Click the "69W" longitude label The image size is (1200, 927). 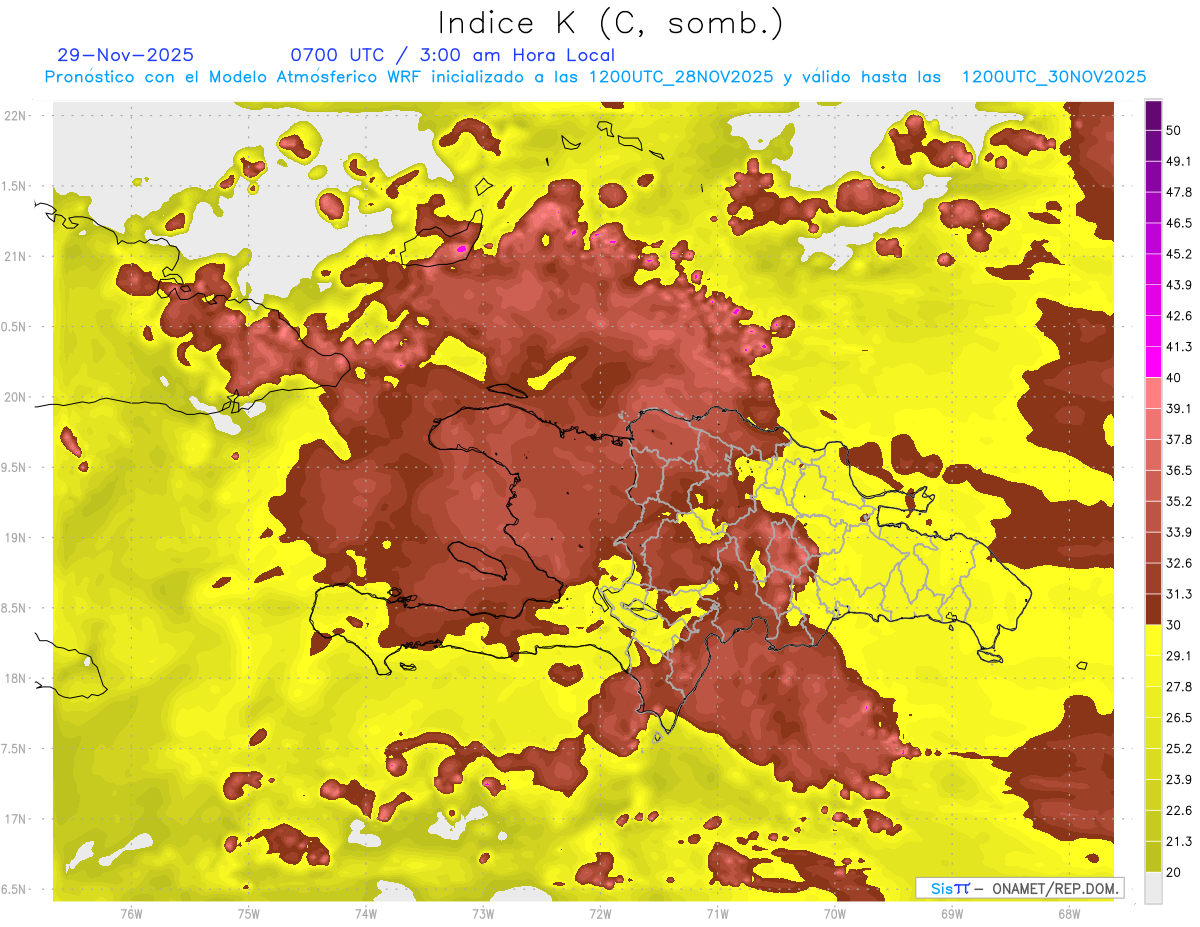pyautogui.click(x=951, y=914)
